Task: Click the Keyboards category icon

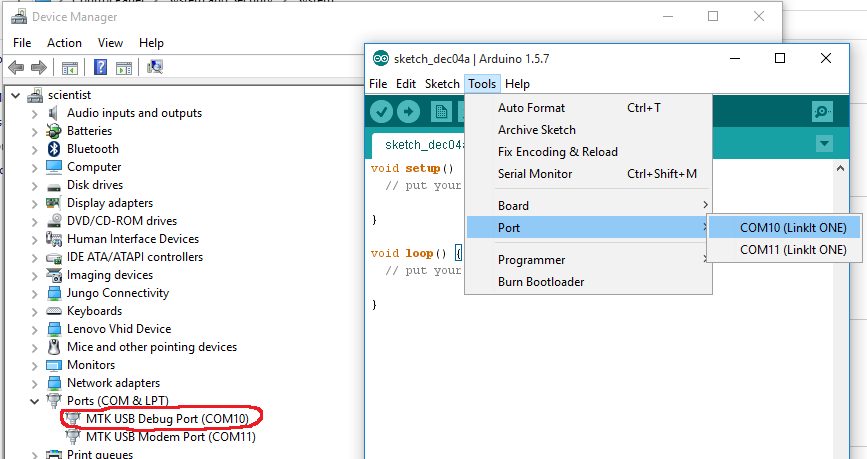Action: click(54, 311)
